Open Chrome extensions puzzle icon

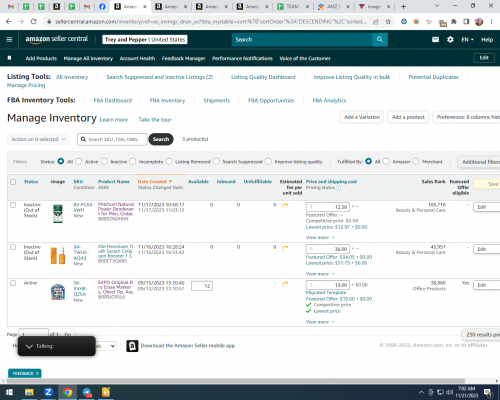point(454,22)
